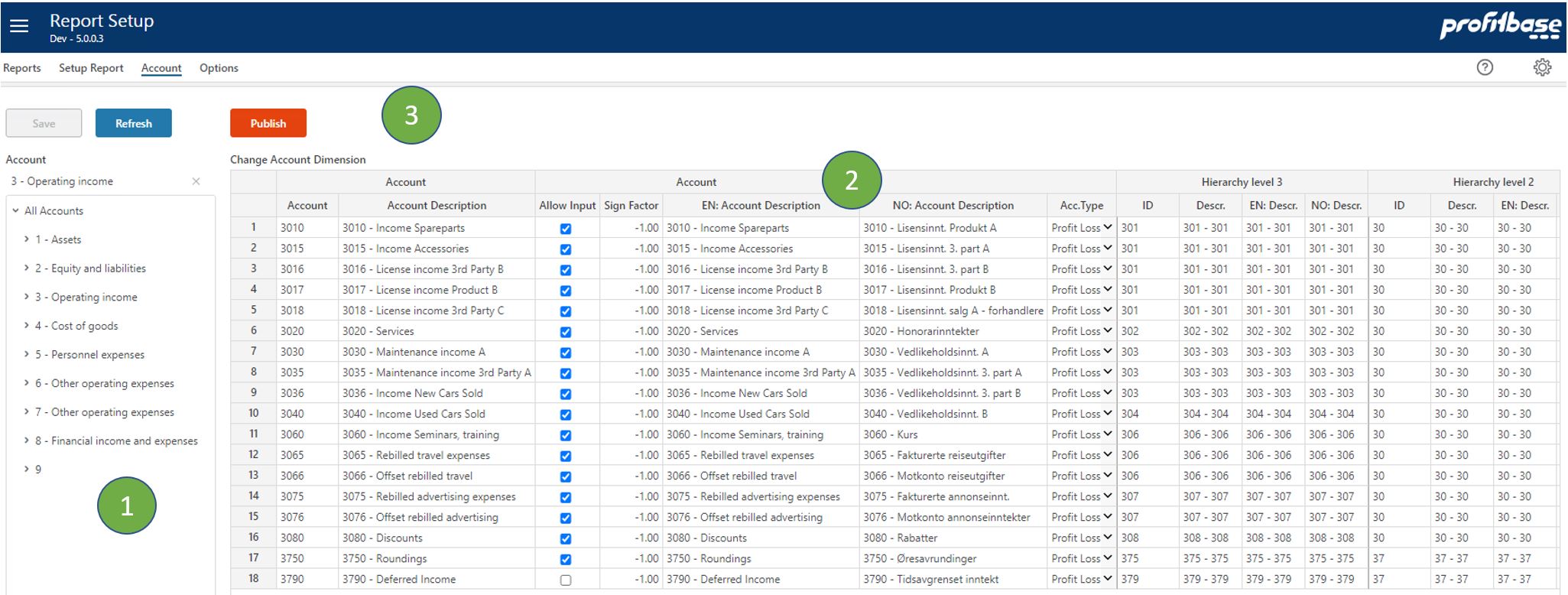Viewport: 1568px width, 595px height.
Task: Click the Account Description column header
Action: point(437,206)
